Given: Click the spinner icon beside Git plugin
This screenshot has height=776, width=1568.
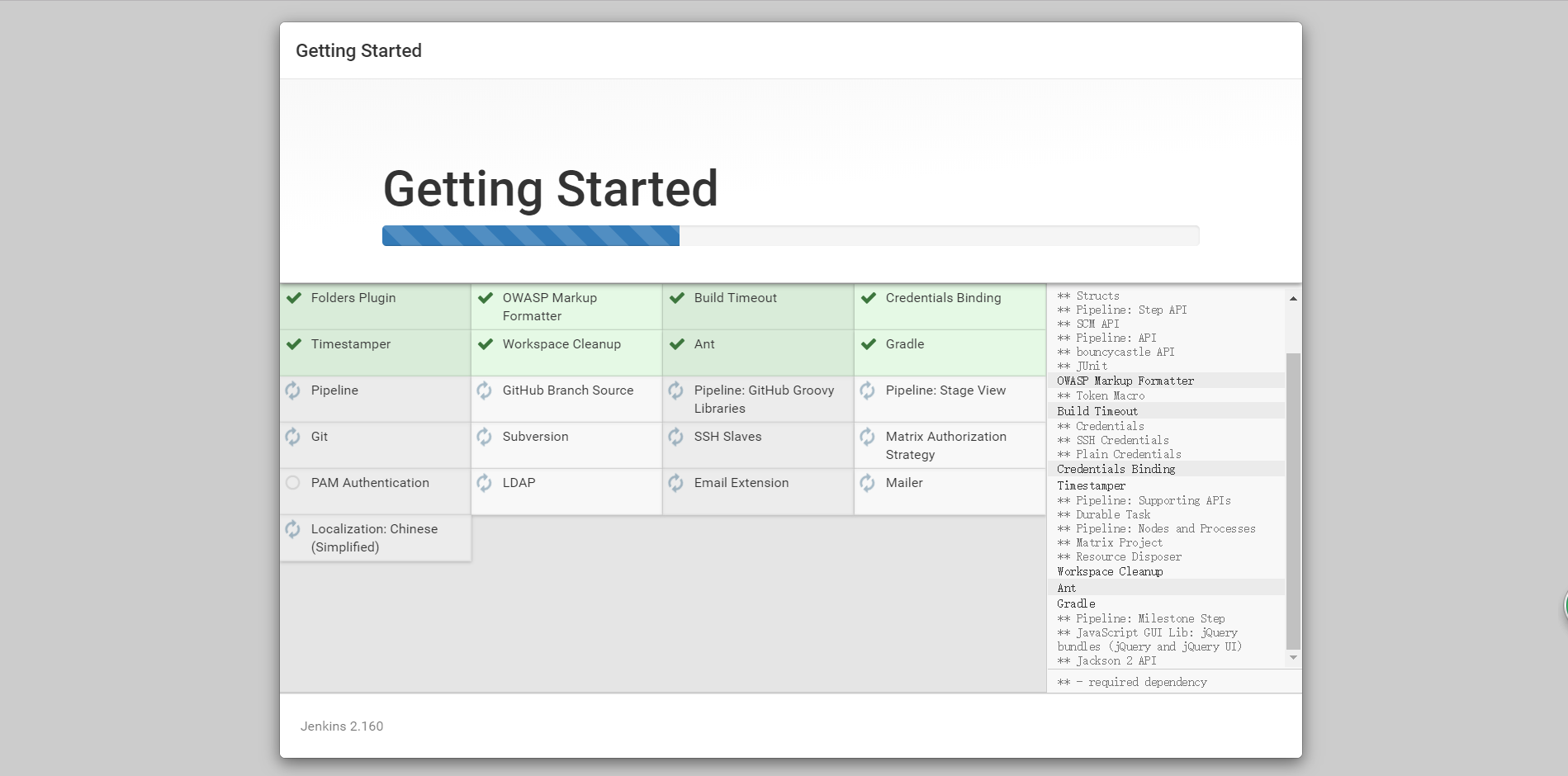Looking at the screenshot, I should point(293,437).
